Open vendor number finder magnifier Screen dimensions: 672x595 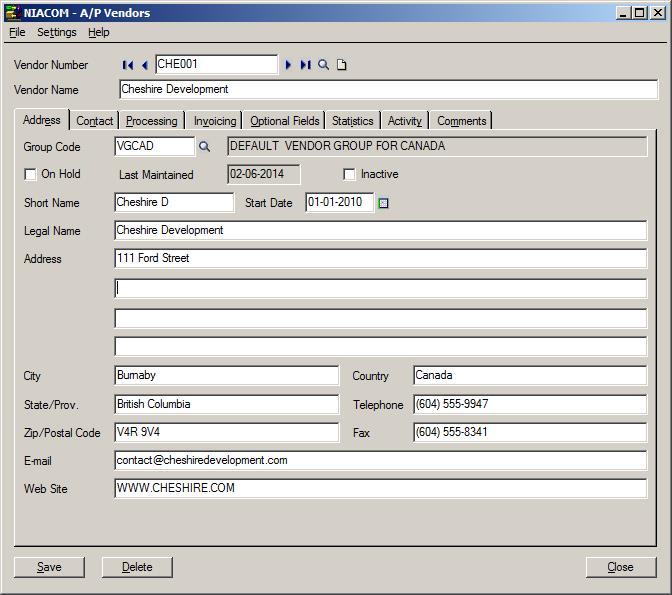coord(323,65)
